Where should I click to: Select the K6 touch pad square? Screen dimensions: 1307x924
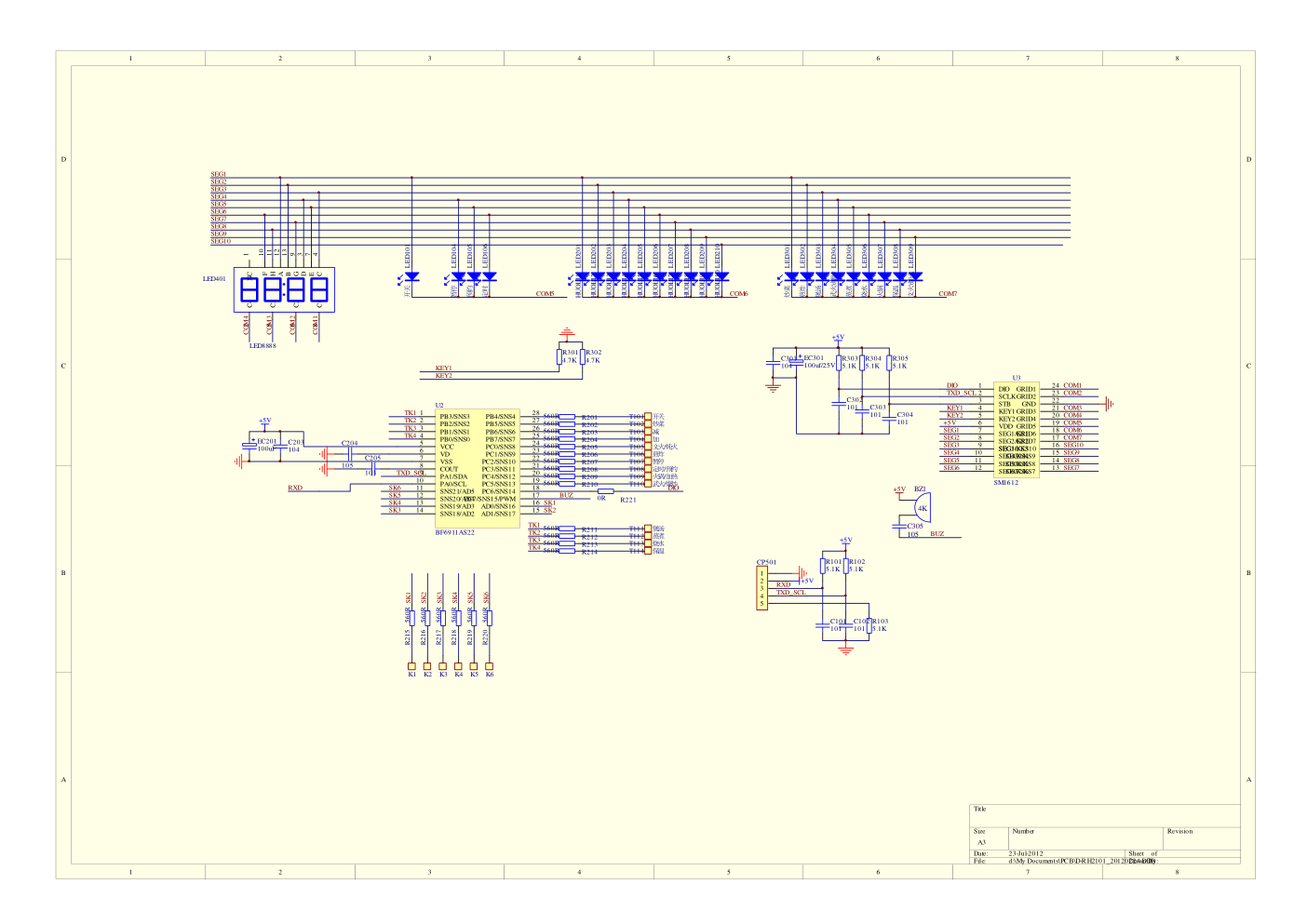(489, 666)
